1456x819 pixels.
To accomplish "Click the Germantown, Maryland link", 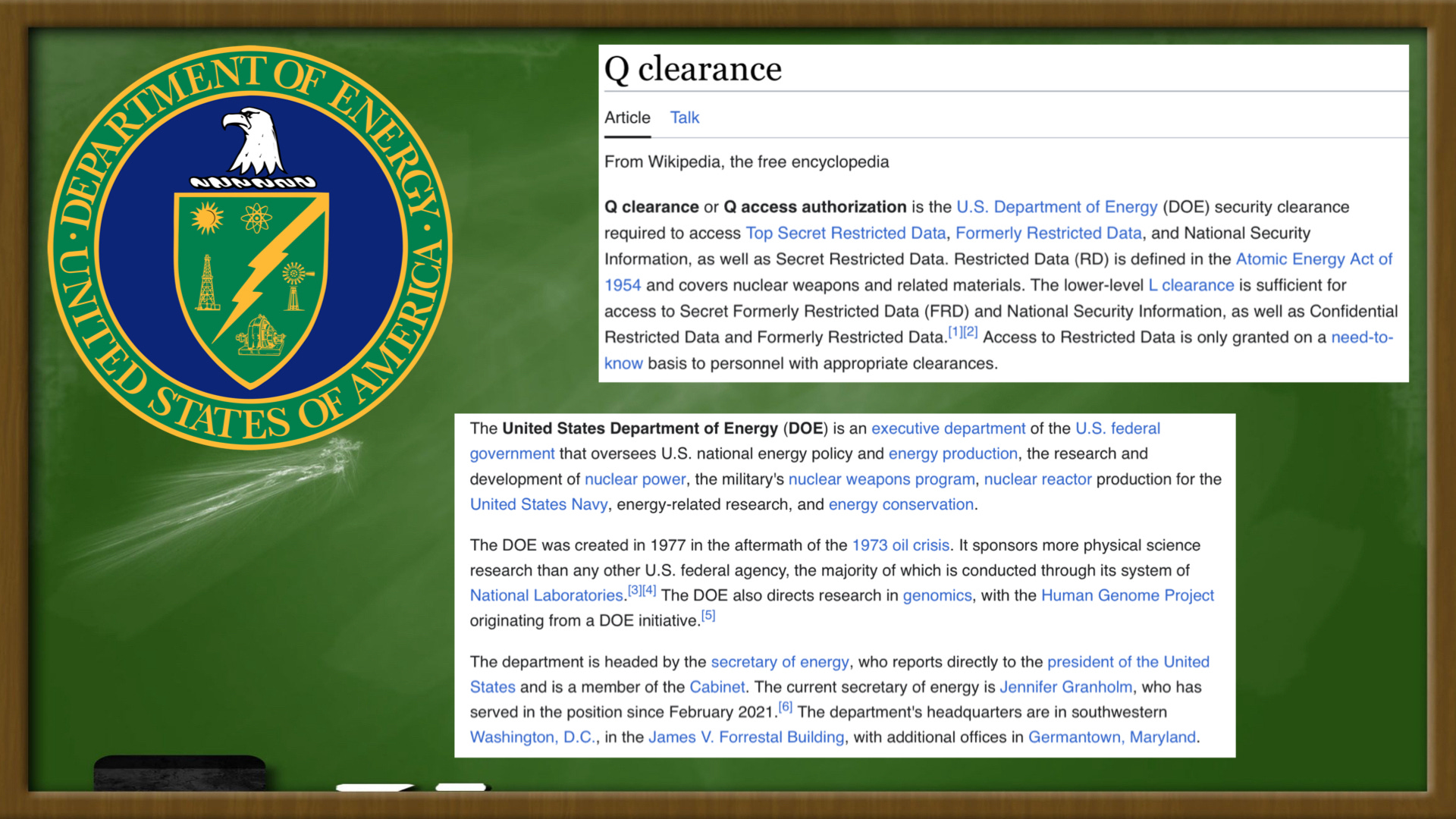I will (1112, 737).
